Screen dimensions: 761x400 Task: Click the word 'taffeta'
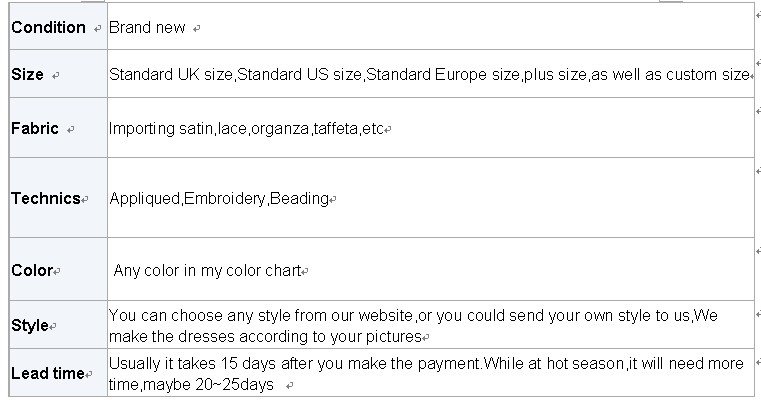pyautogui.click(x=335, y=129)
